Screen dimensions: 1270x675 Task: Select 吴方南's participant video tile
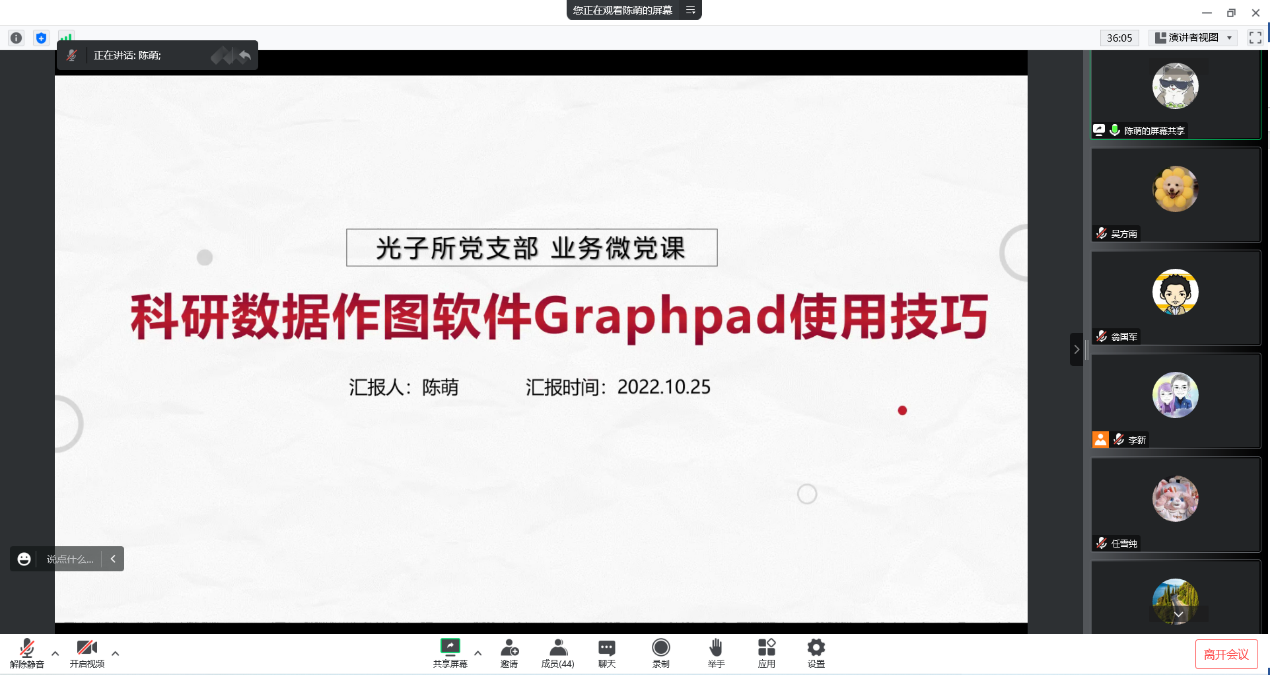coord(1175,195)
